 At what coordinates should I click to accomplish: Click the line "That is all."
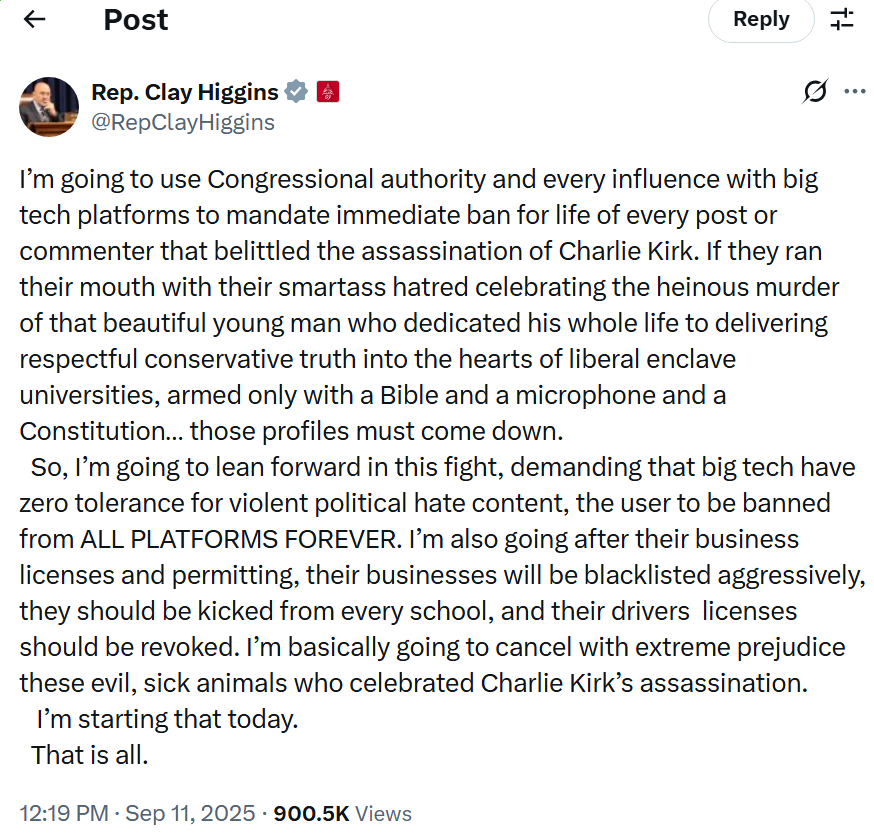(x=90, y=755)
